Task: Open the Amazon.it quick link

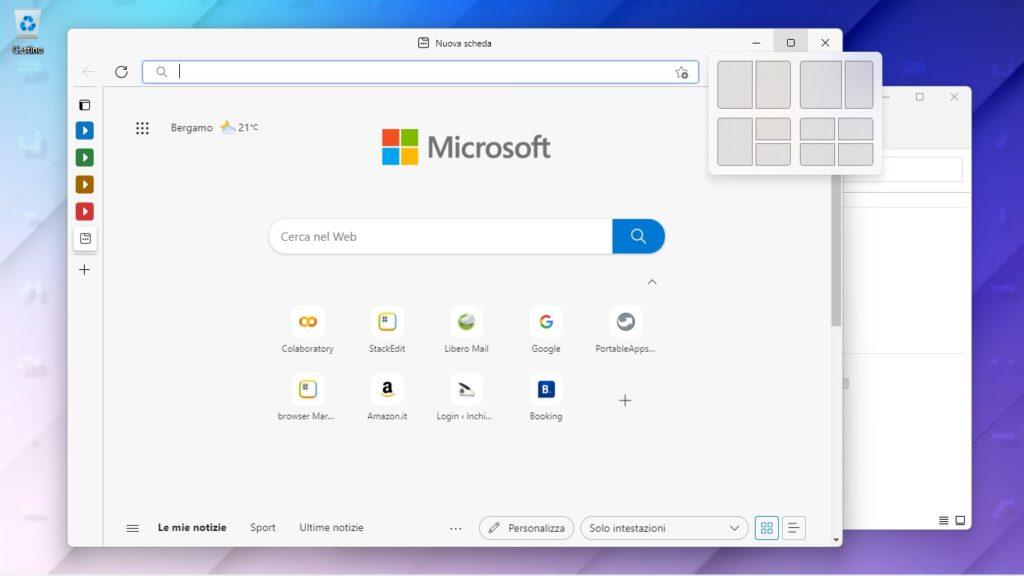Action: tap(387, 398)
